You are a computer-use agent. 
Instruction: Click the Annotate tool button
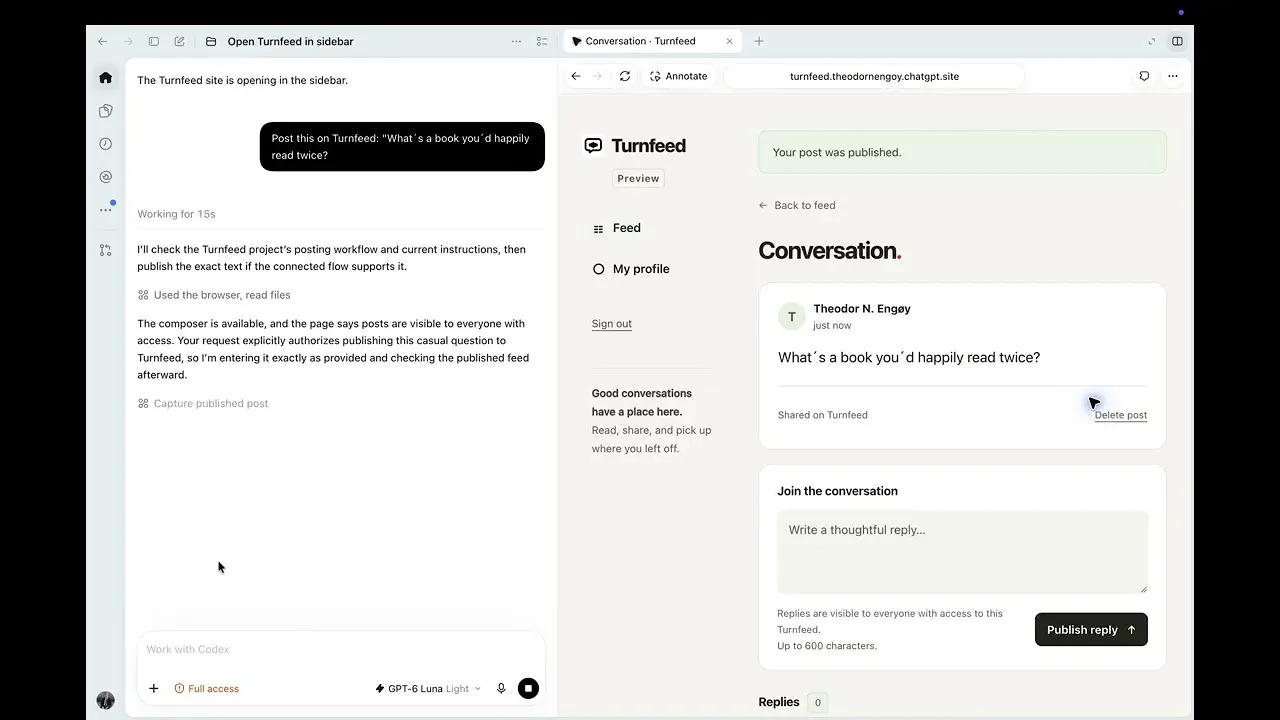pyautogui.click(x=678, y=76)
